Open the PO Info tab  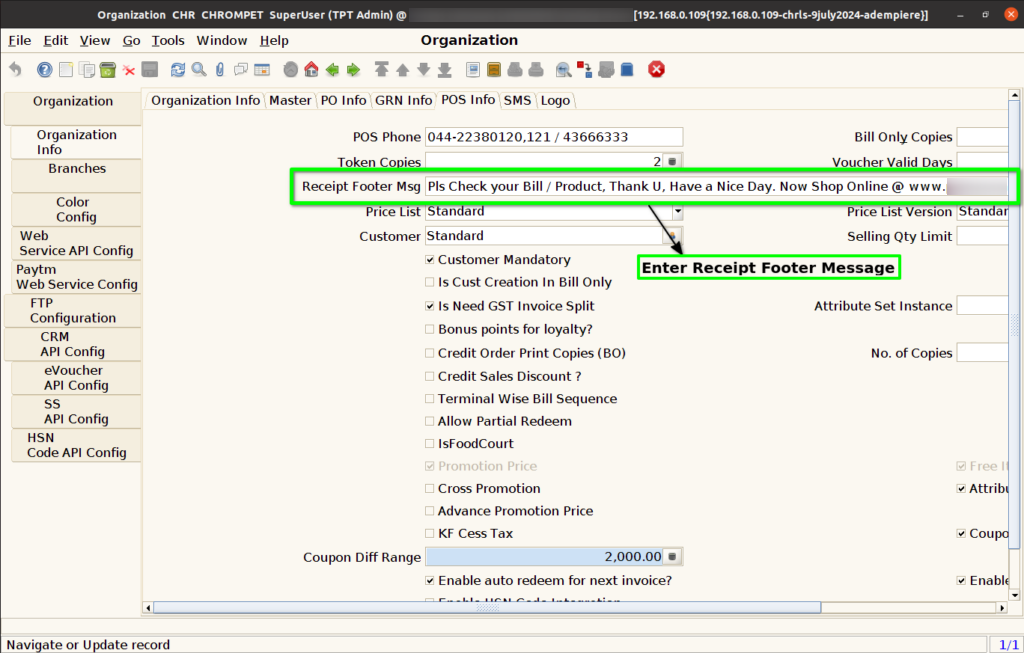[343, 100]
